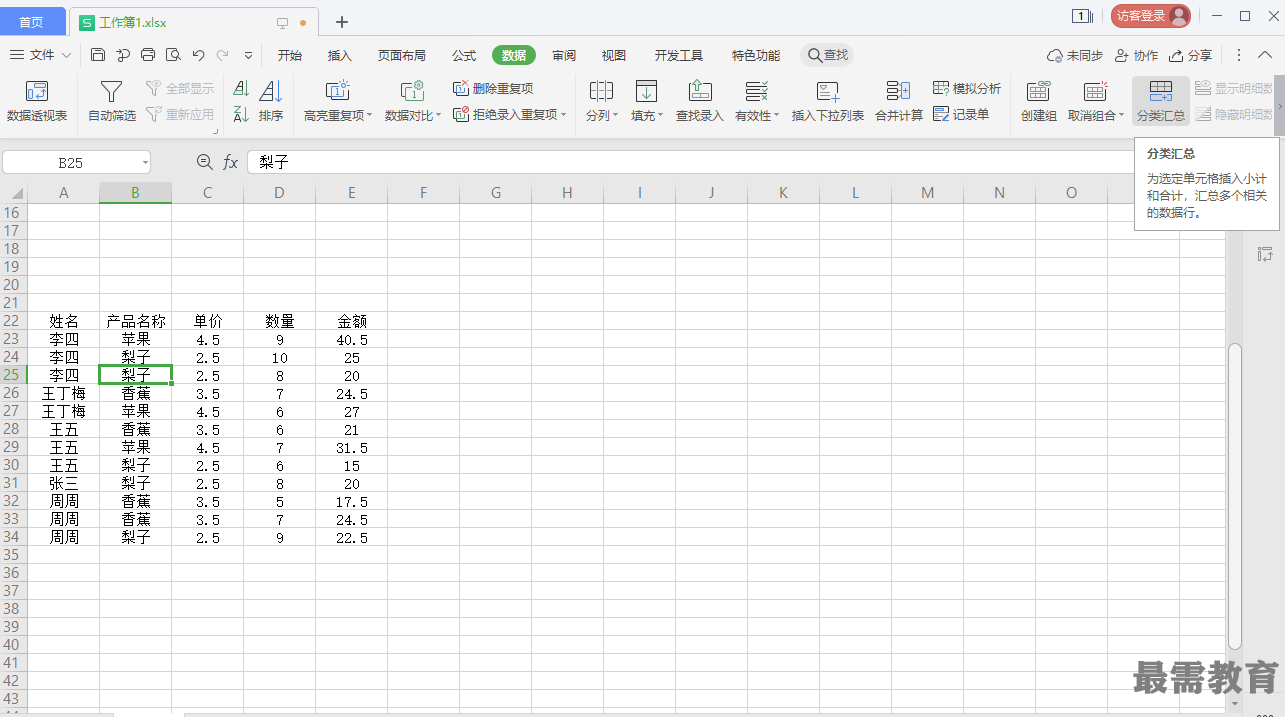Open the 记录单 record form
Screen dimensions: 1285x717
pos(961,115)
